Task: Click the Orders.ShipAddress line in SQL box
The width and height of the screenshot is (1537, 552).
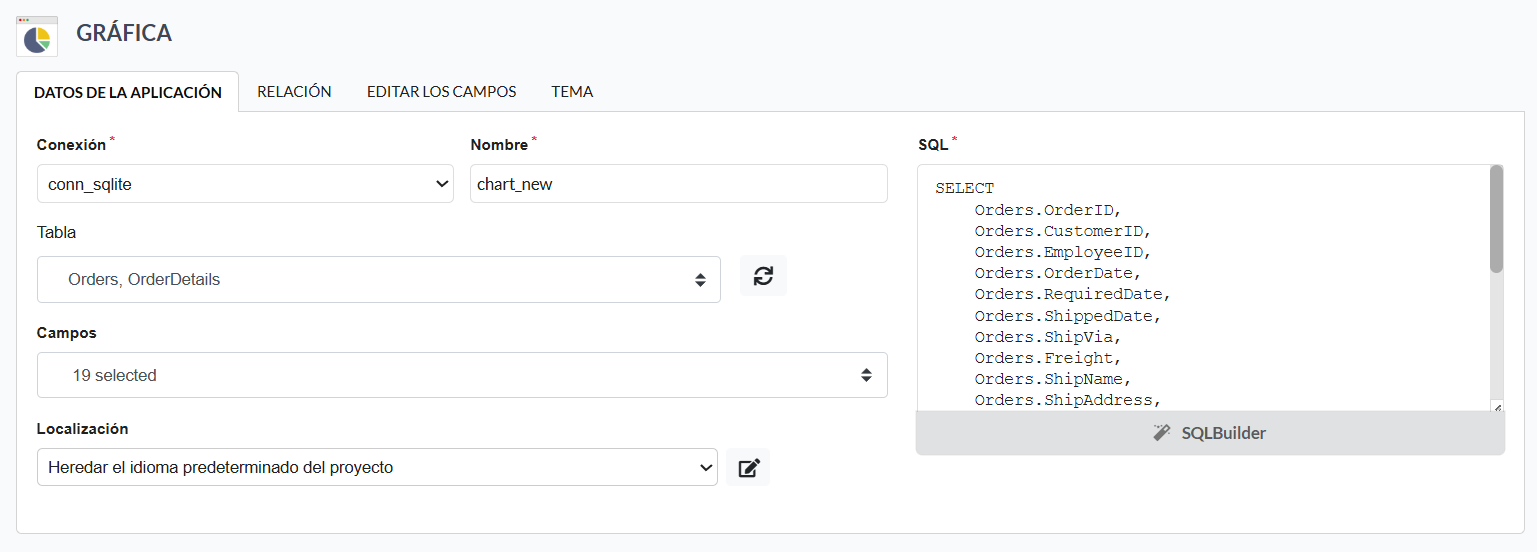Action: tap(1067, 400)
